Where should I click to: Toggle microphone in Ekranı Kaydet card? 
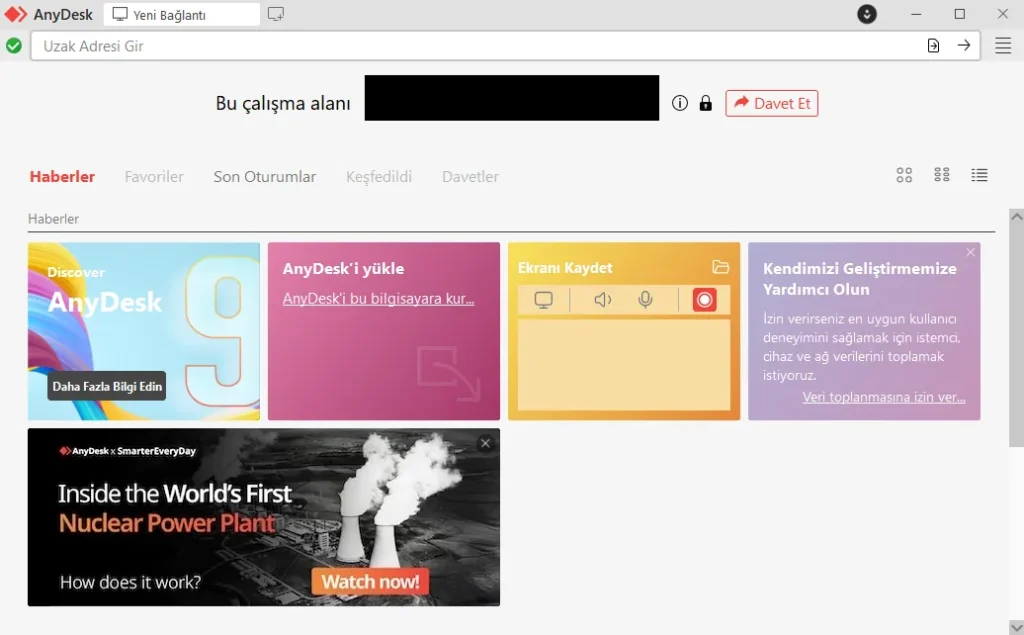click(646, 300)
